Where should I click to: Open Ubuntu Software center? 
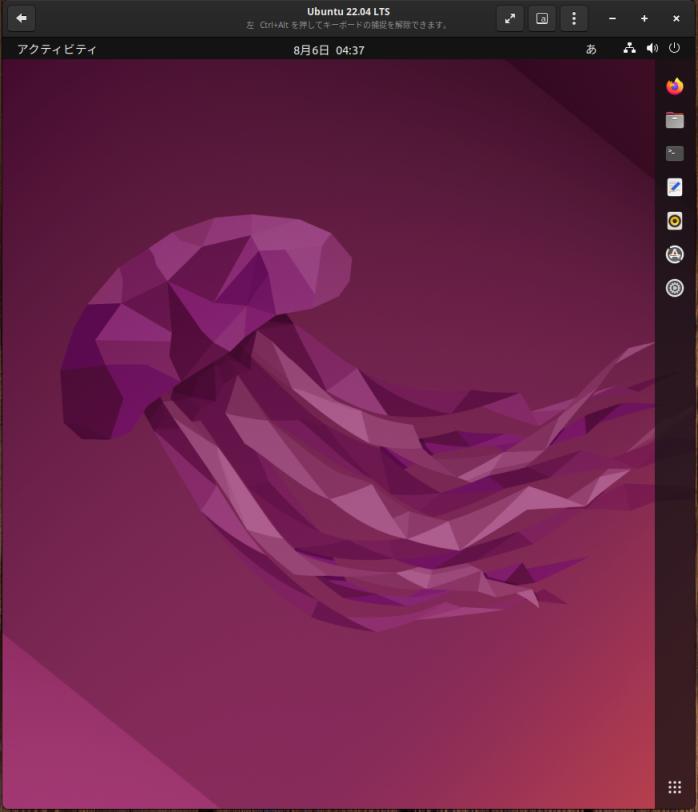[x=674, y=254]
